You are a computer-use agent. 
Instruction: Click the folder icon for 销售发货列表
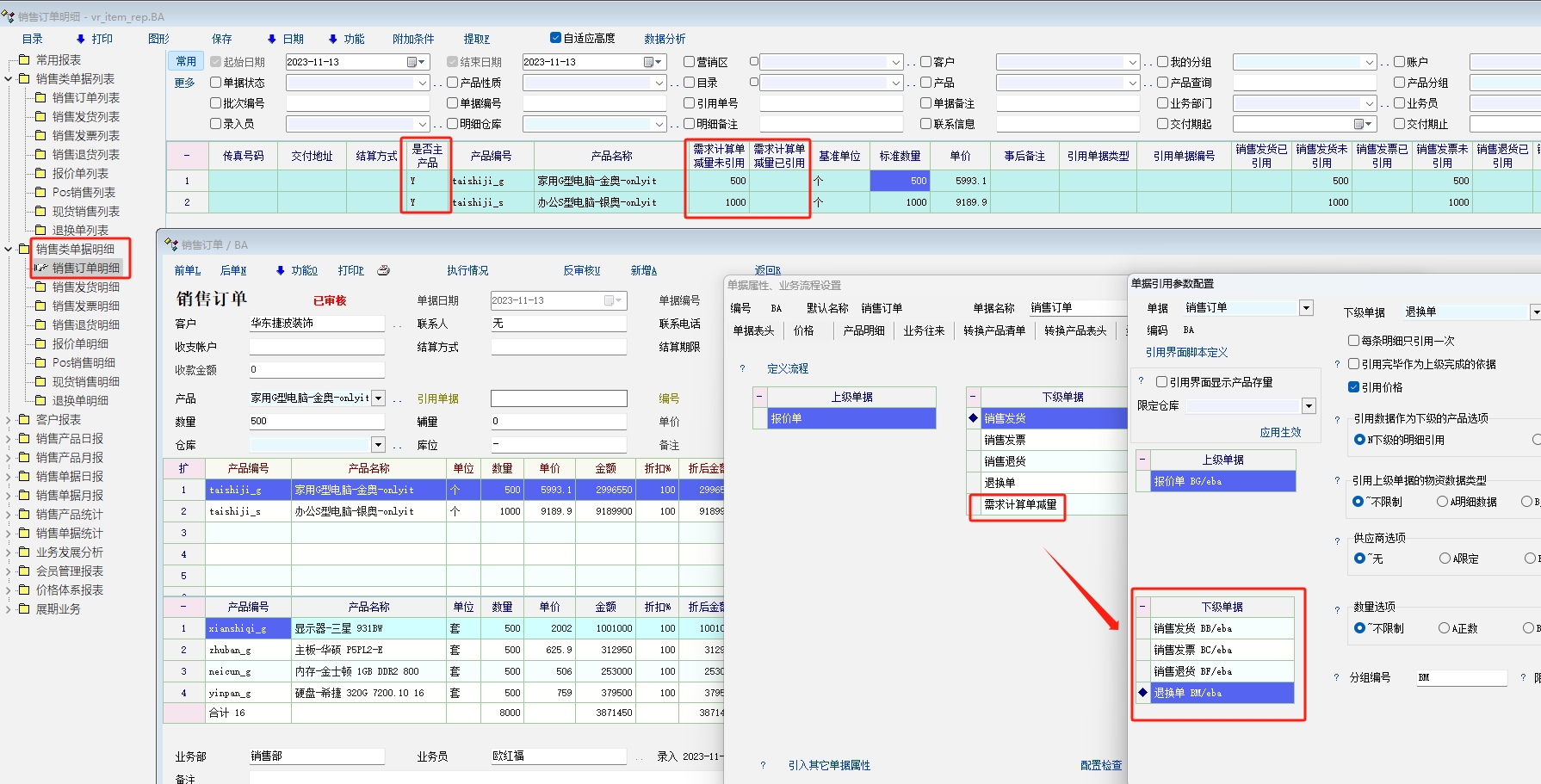40,116
